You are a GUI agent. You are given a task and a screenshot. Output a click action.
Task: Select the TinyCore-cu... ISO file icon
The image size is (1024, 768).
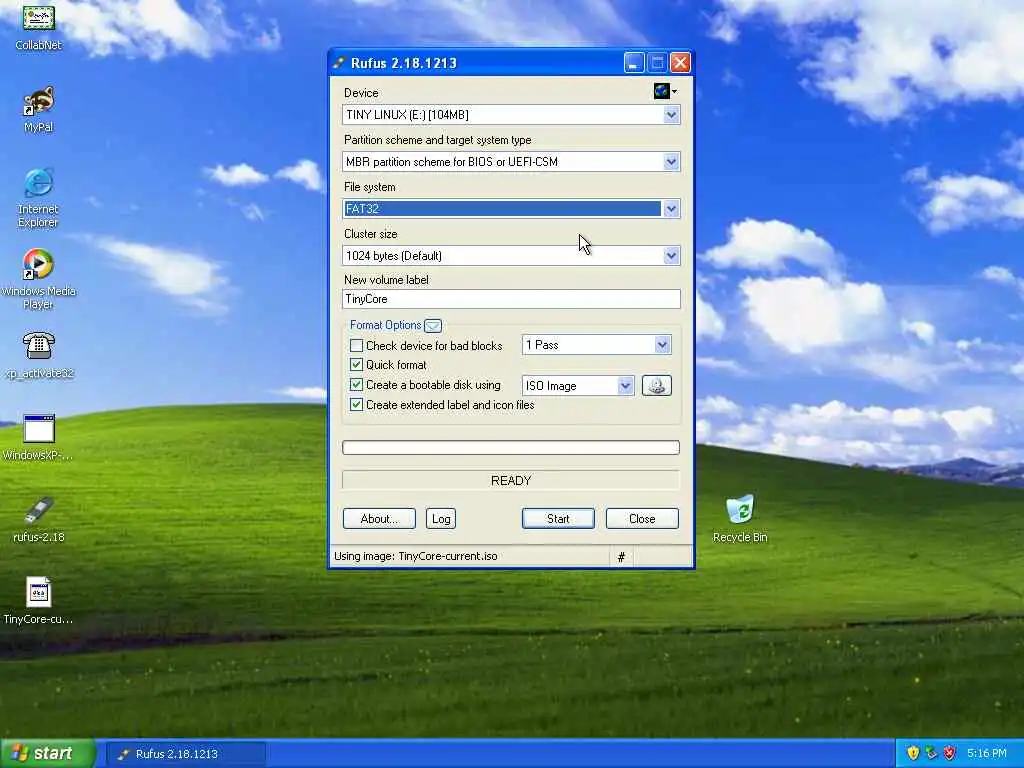point(39,601)
